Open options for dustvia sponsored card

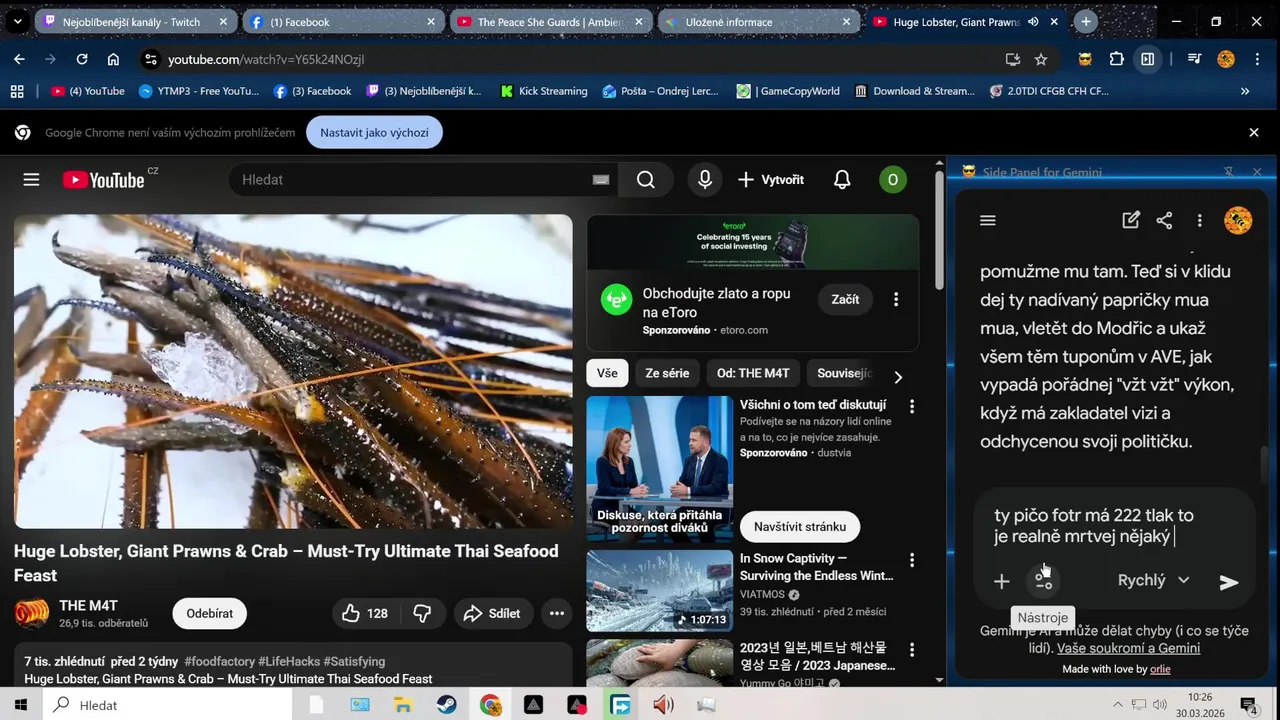[x=911, y=406]
